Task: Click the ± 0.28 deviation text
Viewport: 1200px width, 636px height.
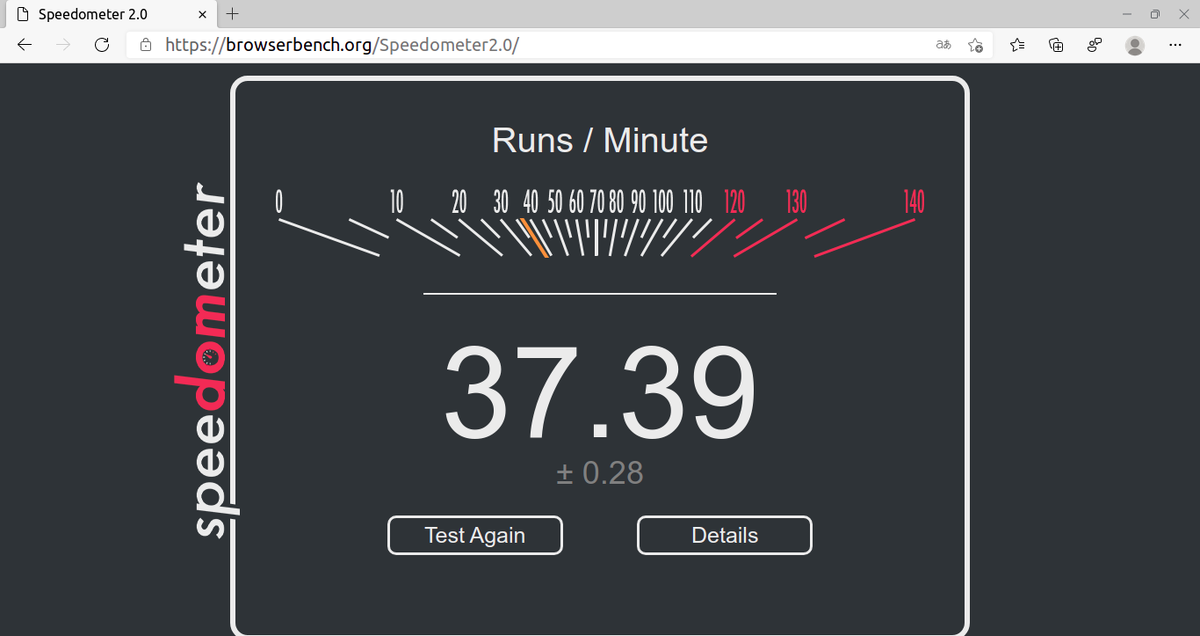Action: 600,473
